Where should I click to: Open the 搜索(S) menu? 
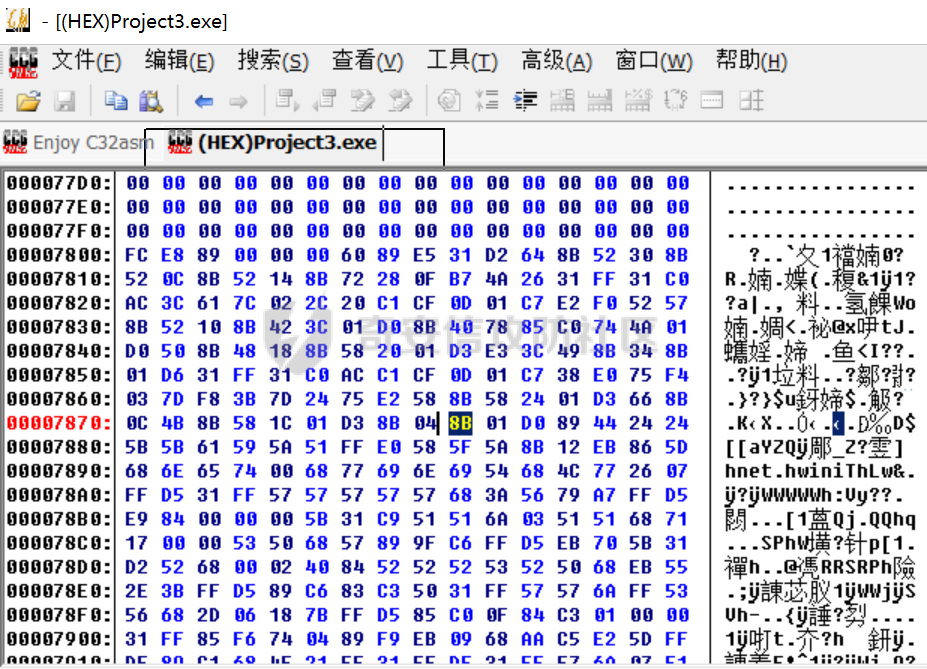tap(273, 62)
